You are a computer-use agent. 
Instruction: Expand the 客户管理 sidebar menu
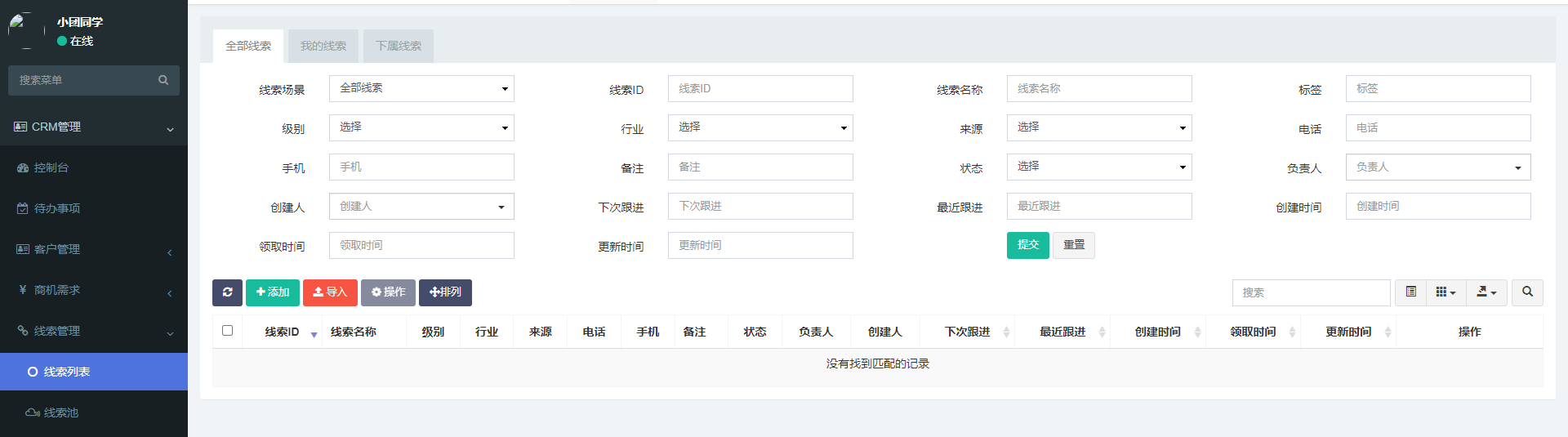pos(94,249)
